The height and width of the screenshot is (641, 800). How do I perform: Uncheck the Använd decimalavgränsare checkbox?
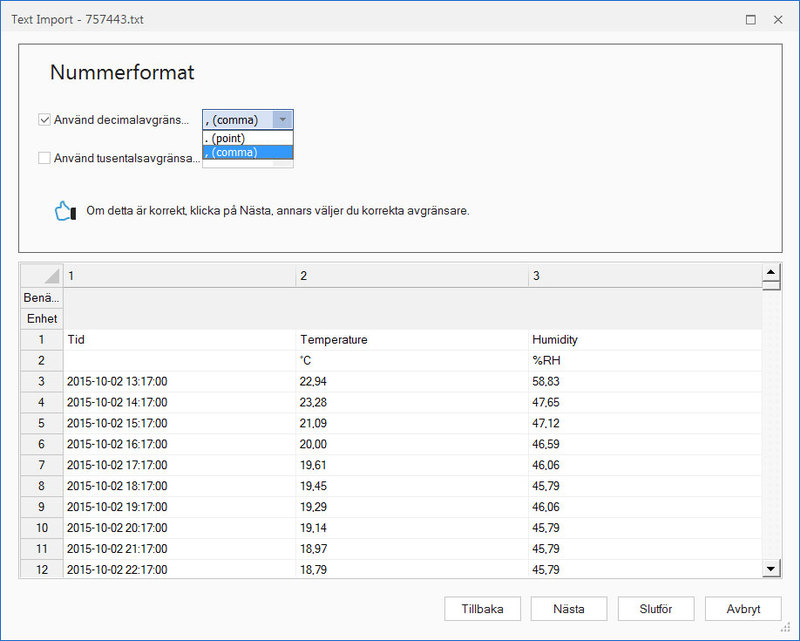(44, 120)
